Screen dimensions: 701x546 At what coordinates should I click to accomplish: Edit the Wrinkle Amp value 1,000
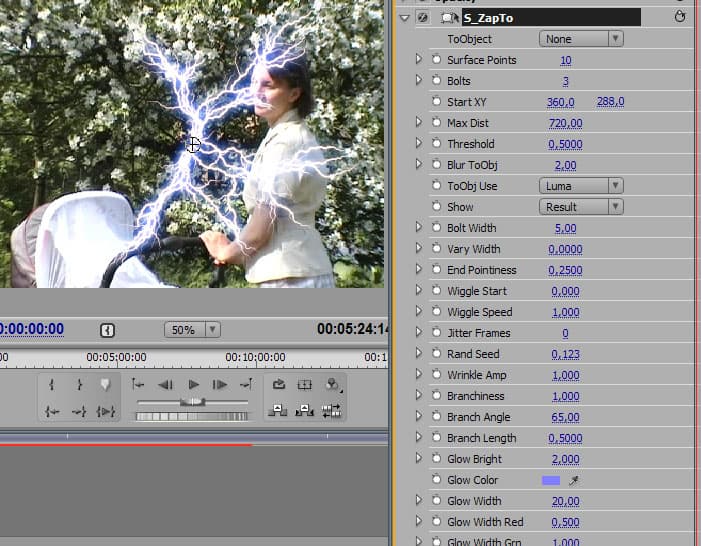click(566, 375)
